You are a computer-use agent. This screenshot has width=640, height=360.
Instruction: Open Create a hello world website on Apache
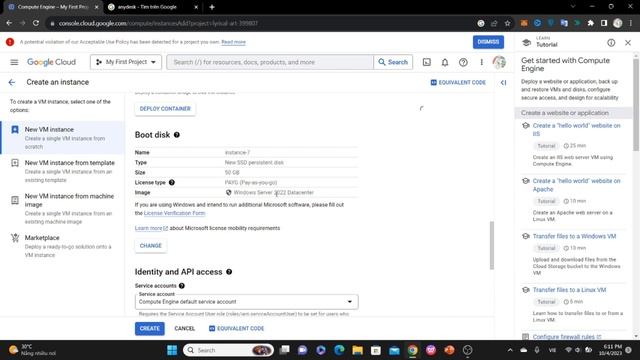pos(576,185)
